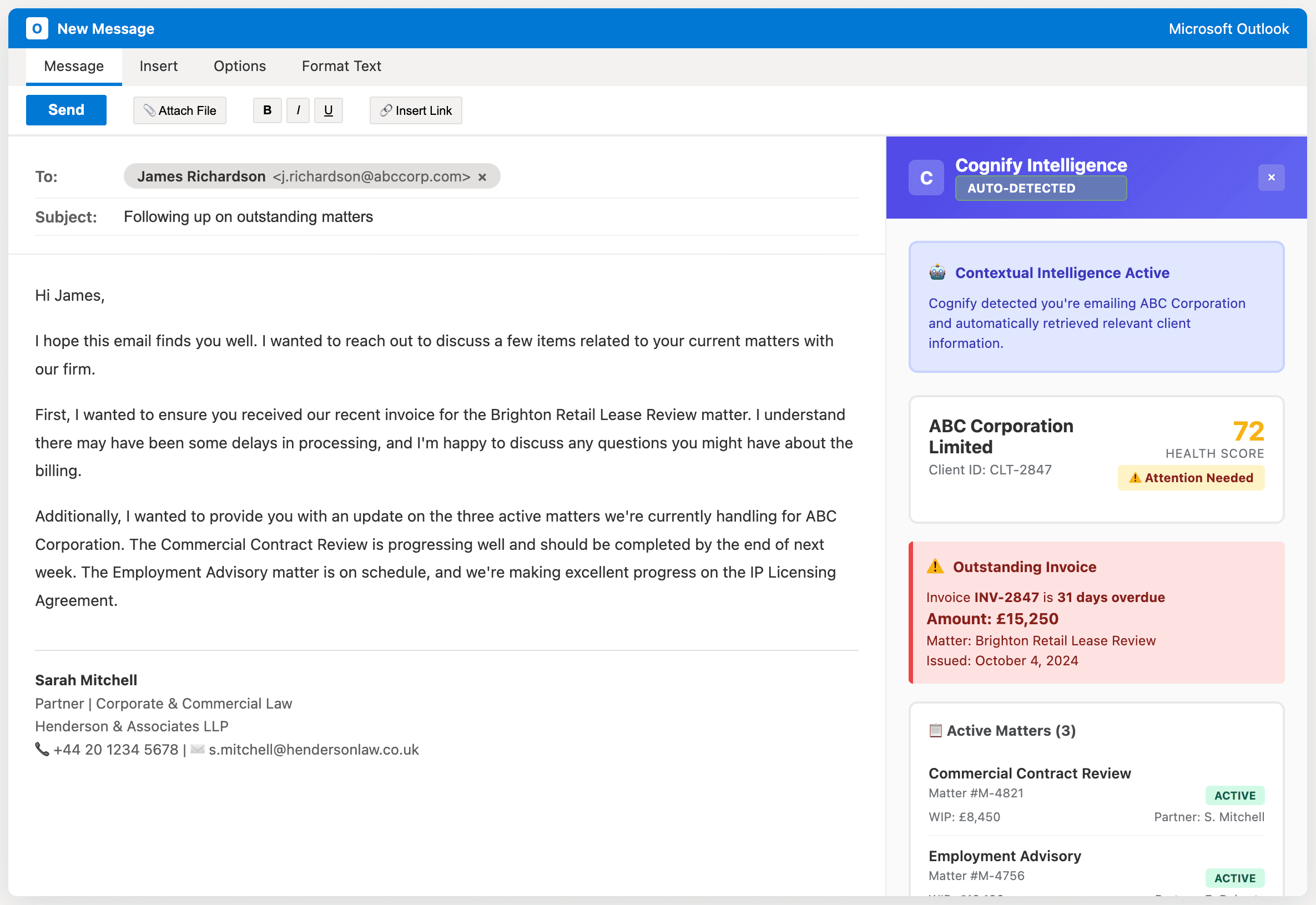Switch to the Format Text tab
This screenshot has width=1316, height=905.
[x=341, y=66]
